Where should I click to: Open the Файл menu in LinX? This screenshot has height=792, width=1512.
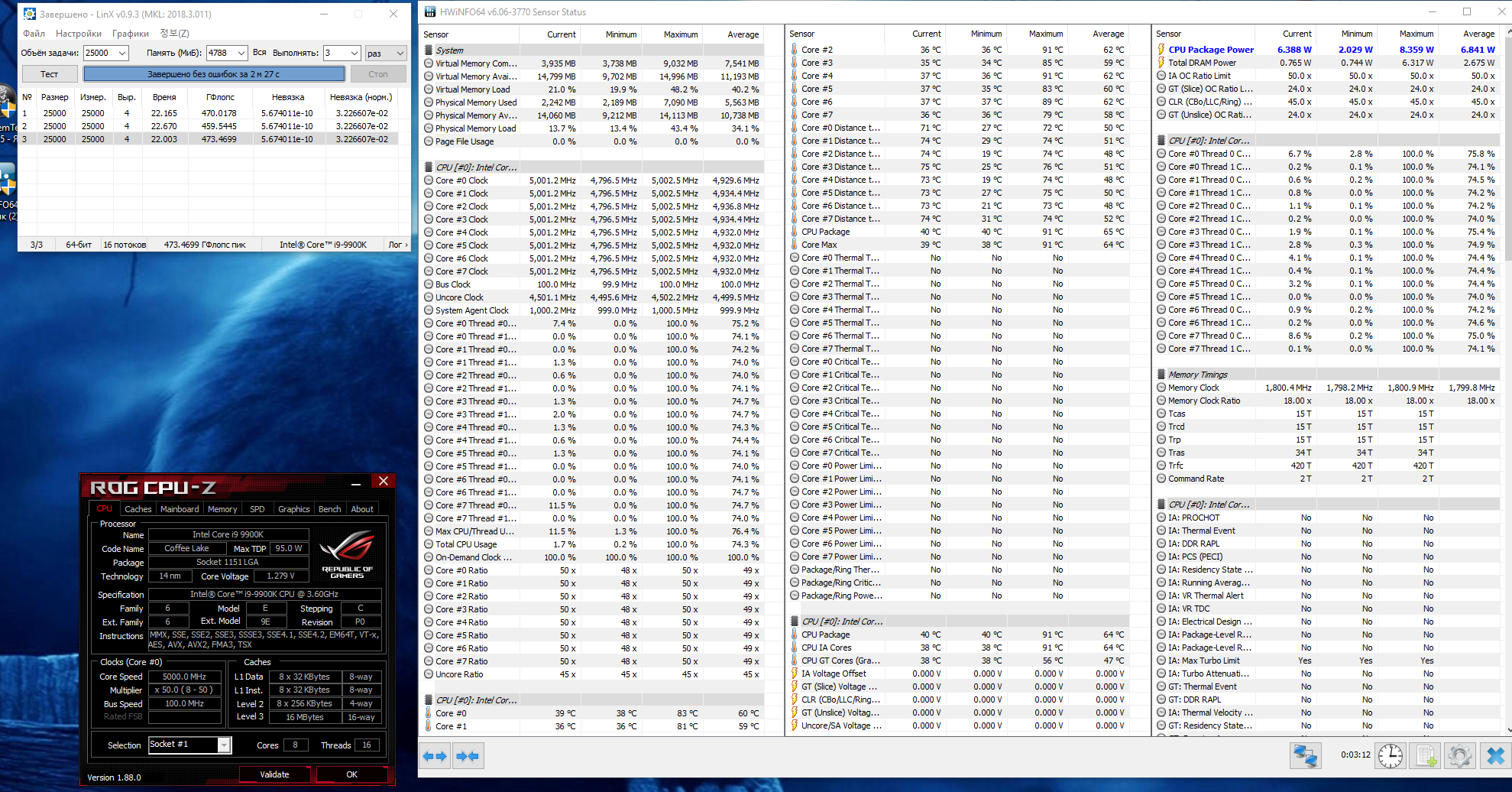point(34,34)
